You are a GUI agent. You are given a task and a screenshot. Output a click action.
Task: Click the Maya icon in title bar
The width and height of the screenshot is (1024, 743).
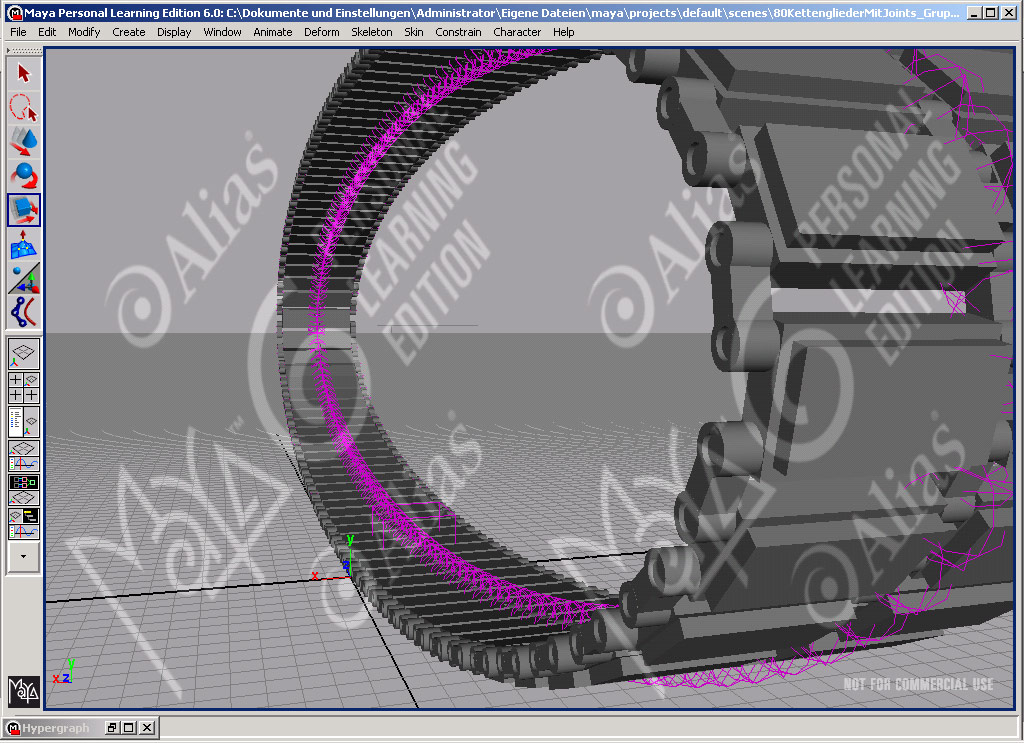point(14,12)
